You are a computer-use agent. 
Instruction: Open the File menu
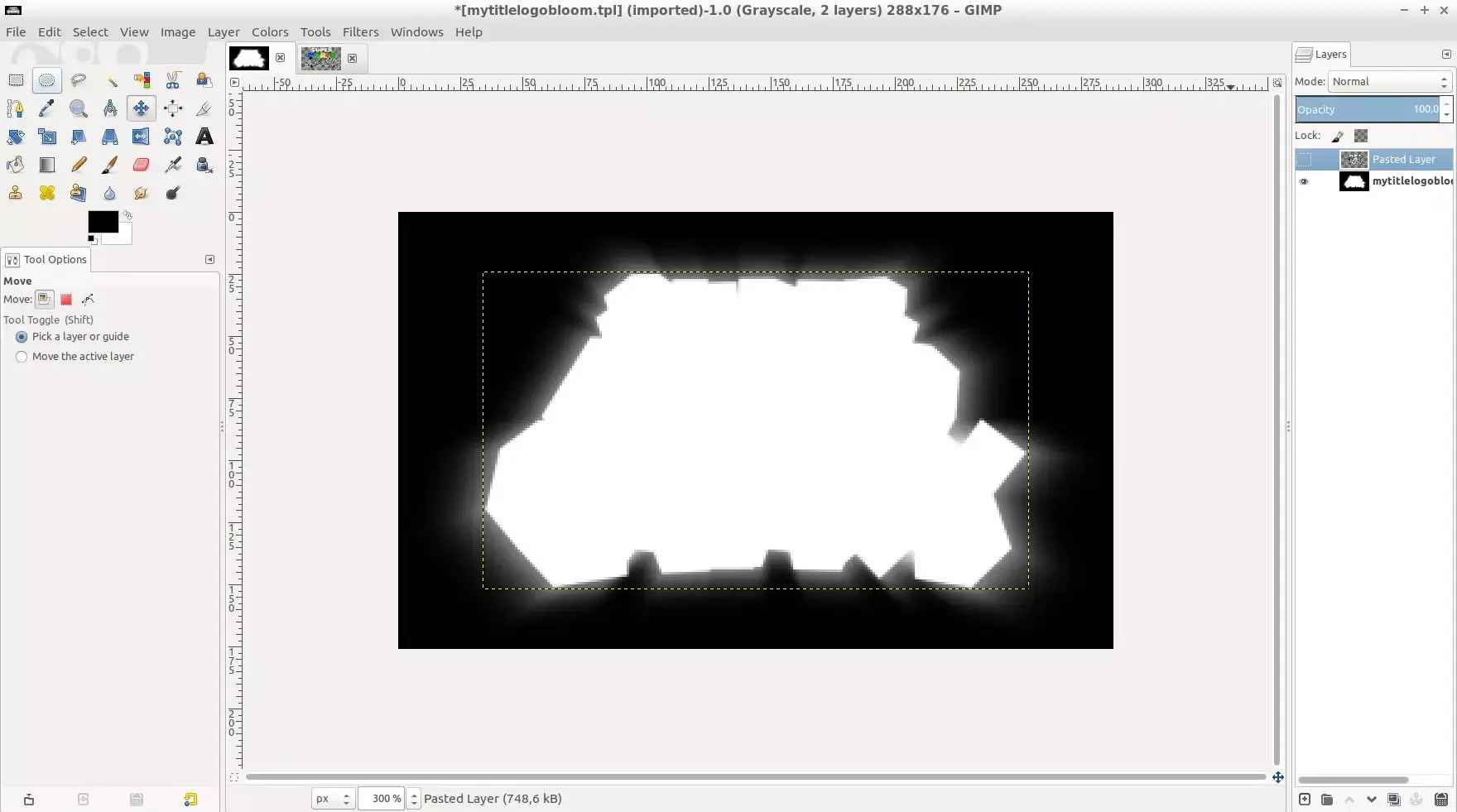(x=16, y=31)
